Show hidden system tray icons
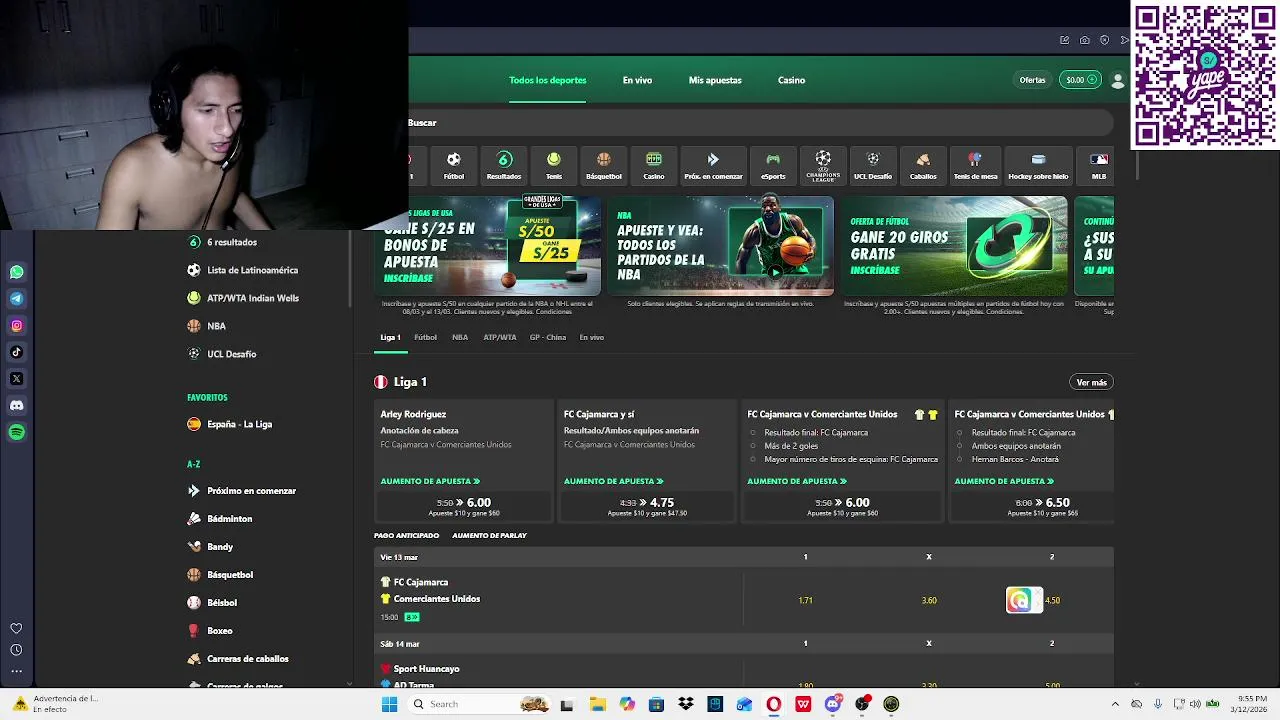 pyautogui.click(x=1115, y=704)
